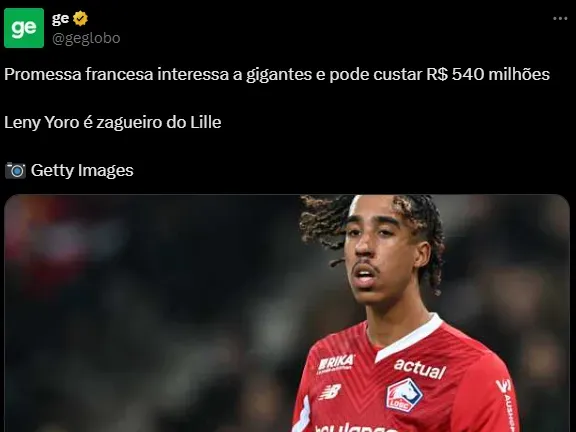Image resolution: width=576 pixels, height=432 pixels.
Task: Click the 'Getty Images' credit text
Action: click(x=82, y=170)
